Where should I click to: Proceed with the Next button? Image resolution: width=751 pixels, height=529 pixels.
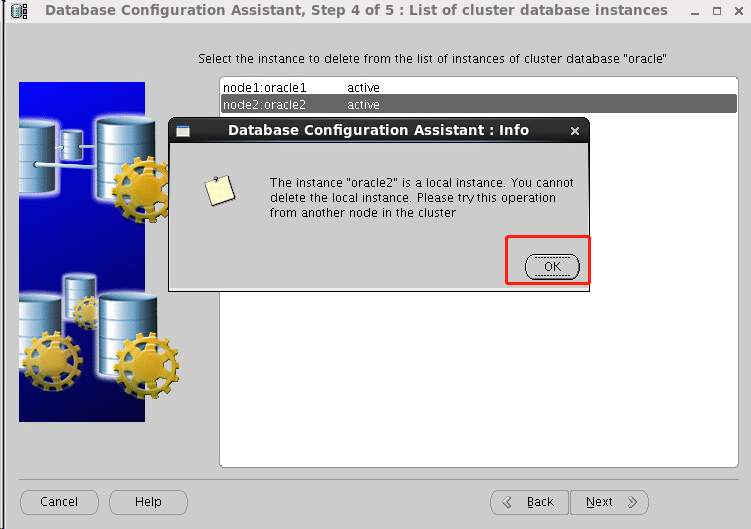pyautogui.click(x=609, y=502)
